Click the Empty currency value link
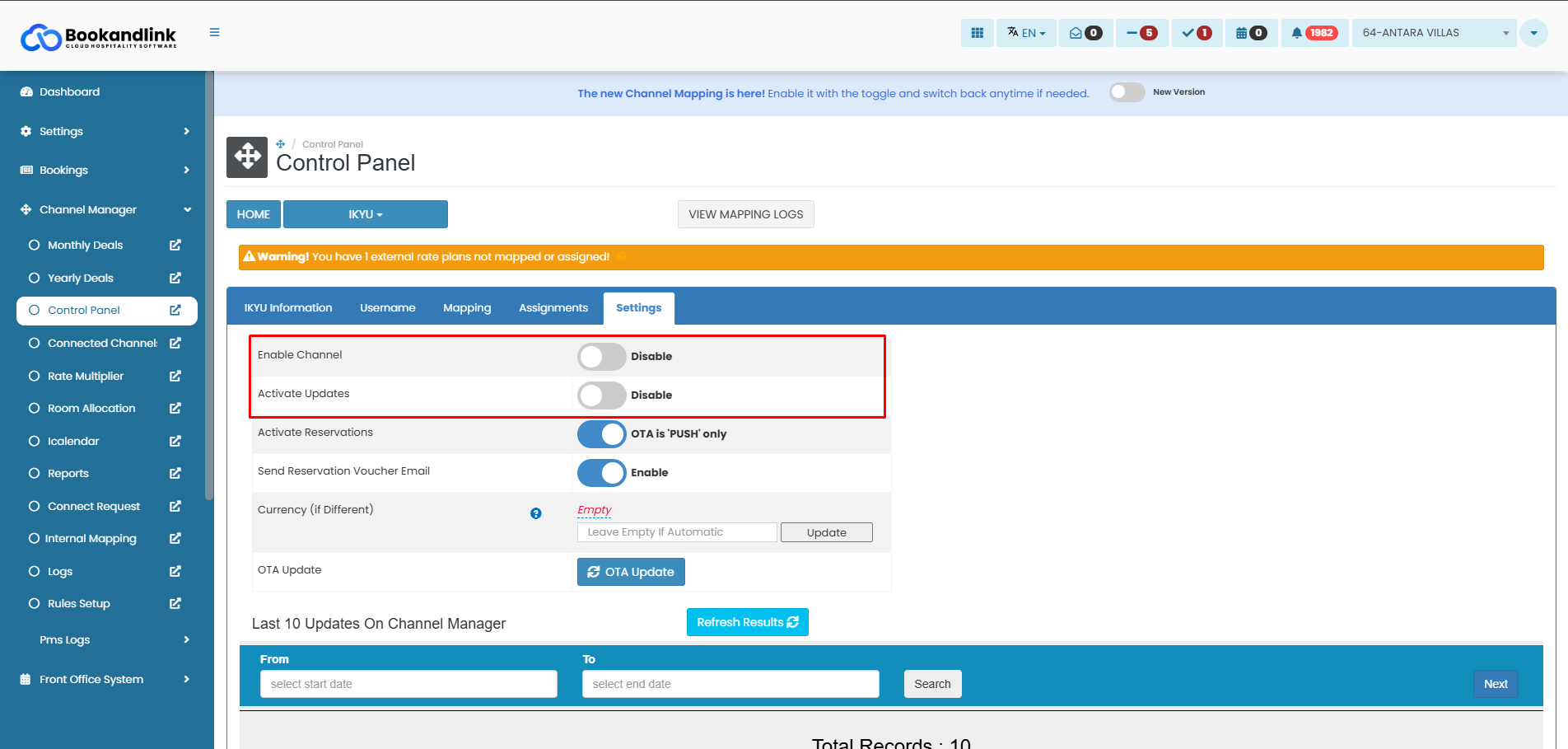 pos(595,510)
